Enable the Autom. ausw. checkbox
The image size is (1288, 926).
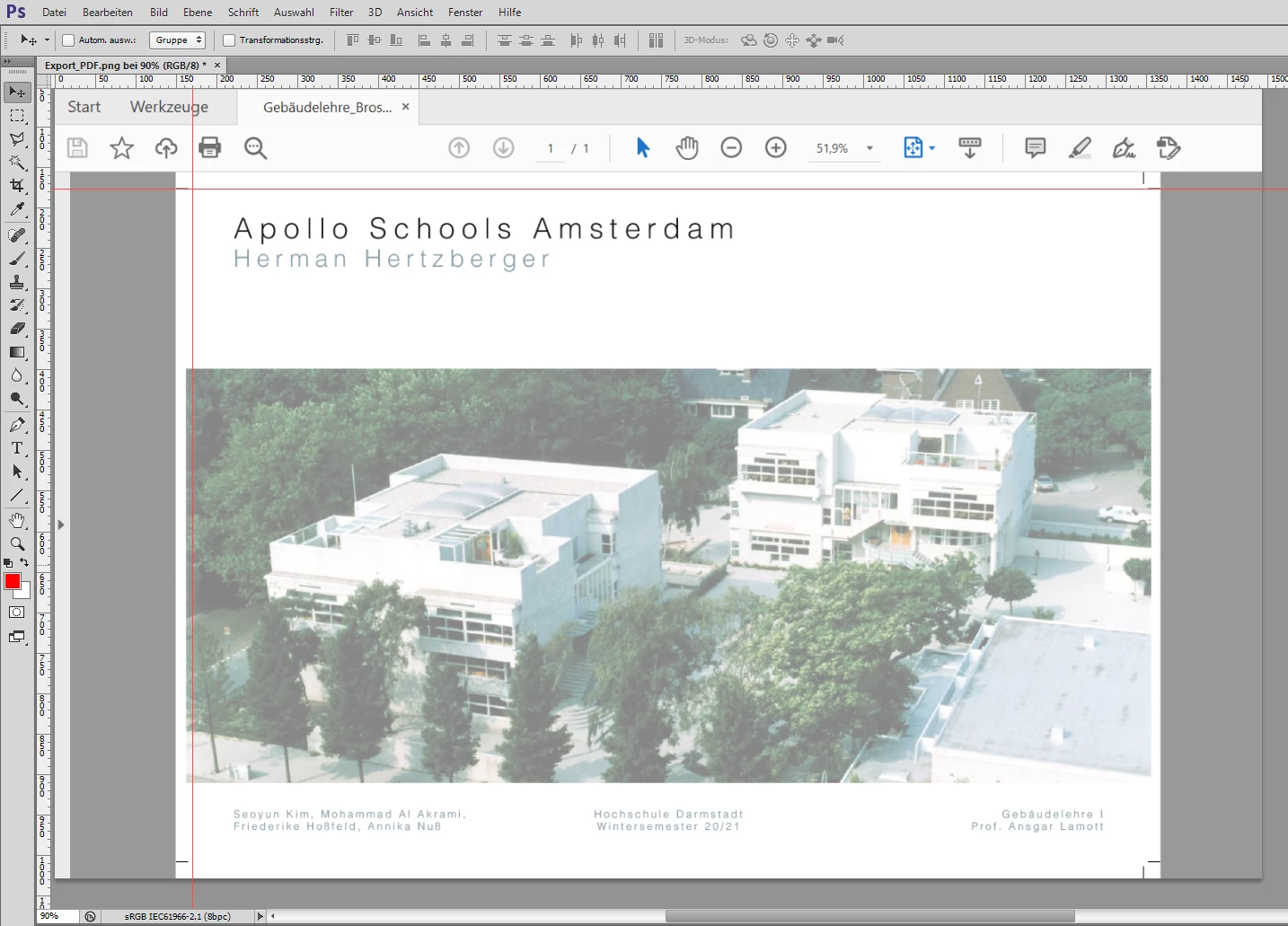(68, 40)
